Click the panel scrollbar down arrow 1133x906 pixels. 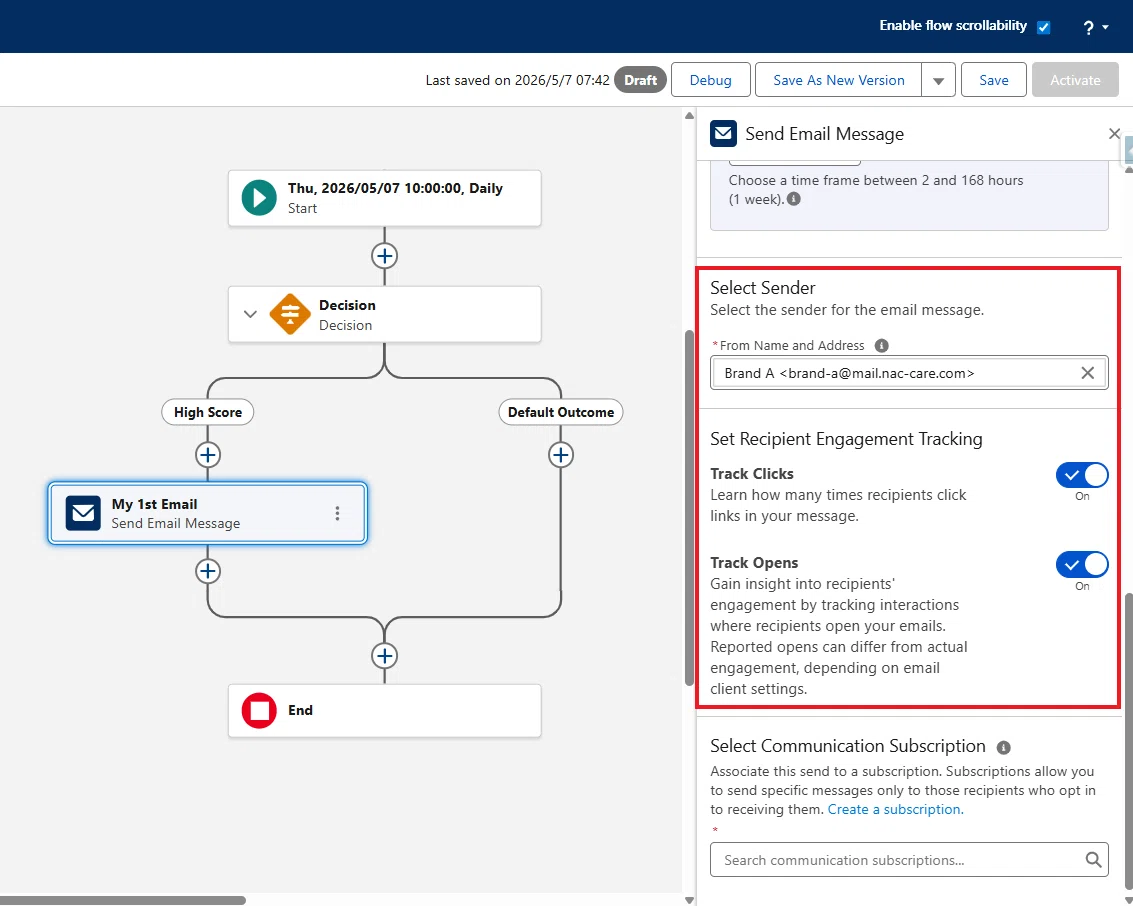pyautogui.click(x=1128, y=899)
